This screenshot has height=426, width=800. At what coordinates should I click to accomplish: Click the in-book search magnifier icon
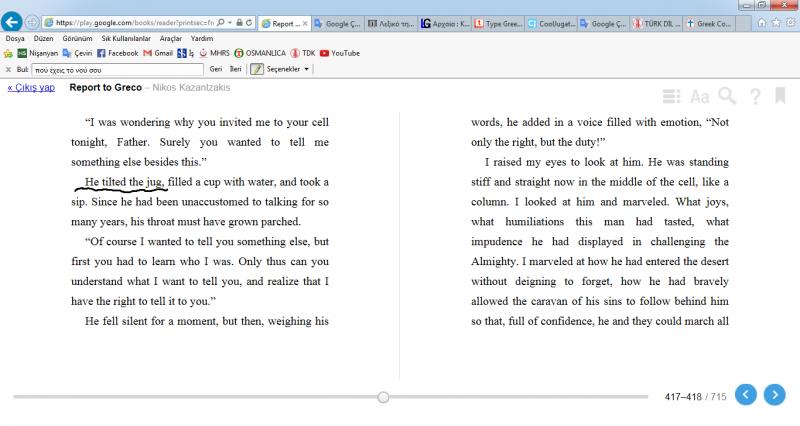coord(727,95)
